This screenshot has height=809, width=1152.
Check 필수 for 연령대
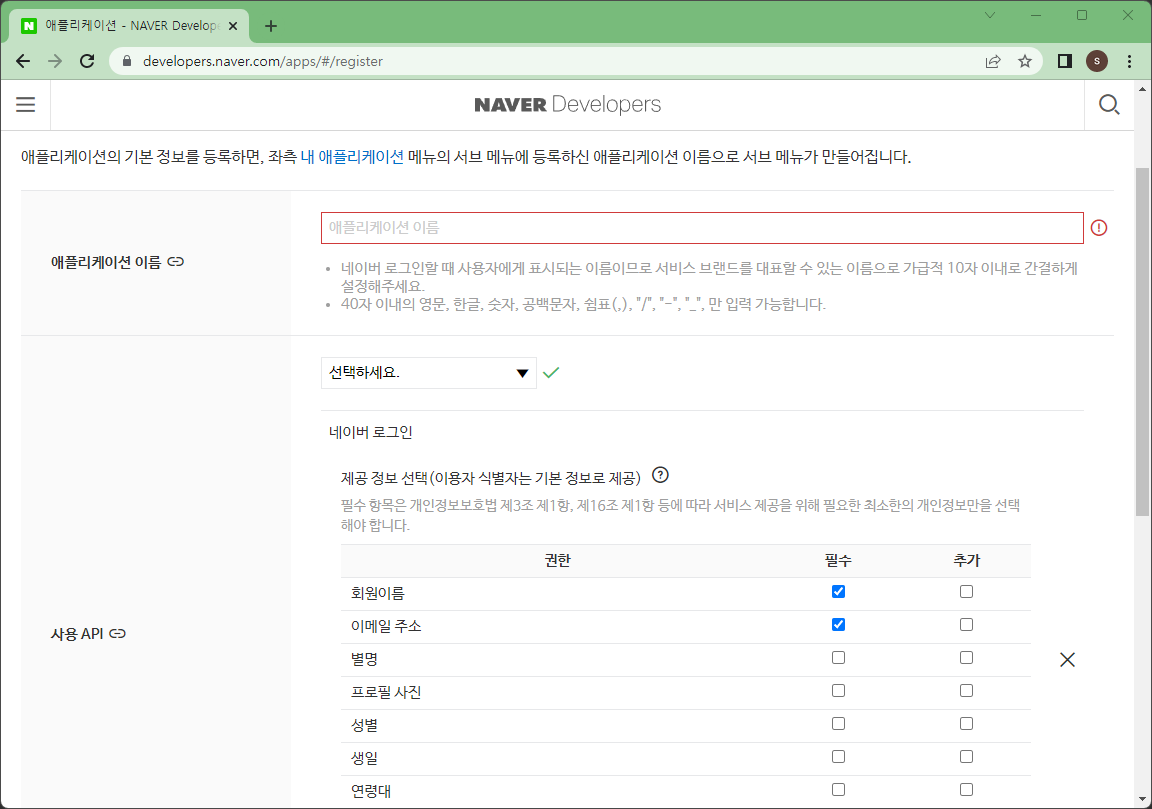[x=838, y=790]
